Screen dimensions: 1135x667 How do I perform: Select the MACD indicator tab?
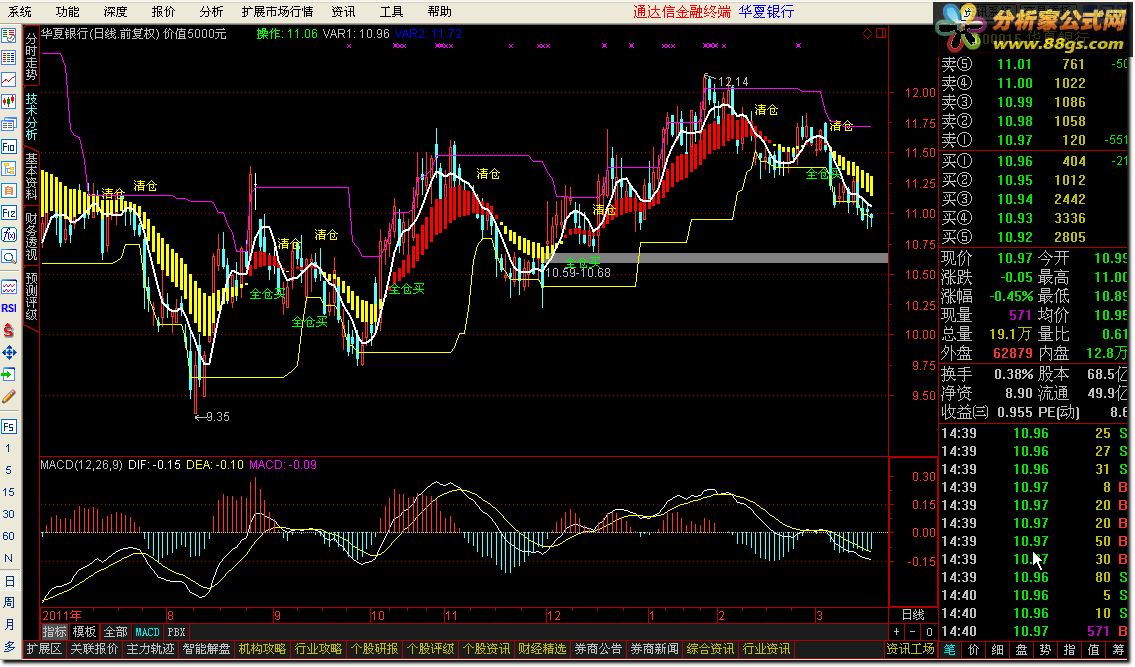(148, 632)
